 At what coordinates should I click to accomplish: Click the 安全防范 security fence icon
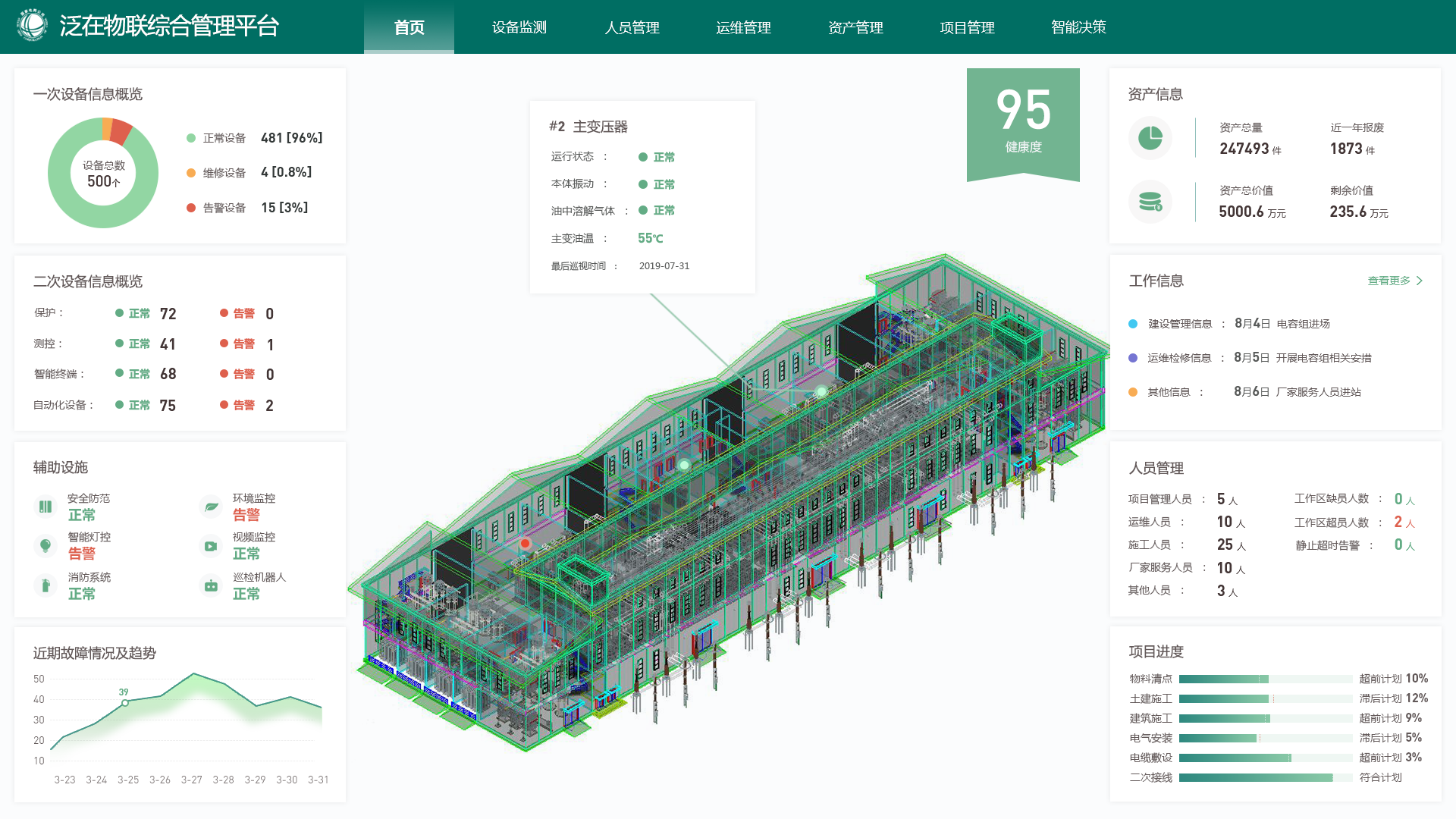pyautogui.click(x=45, y=507)
